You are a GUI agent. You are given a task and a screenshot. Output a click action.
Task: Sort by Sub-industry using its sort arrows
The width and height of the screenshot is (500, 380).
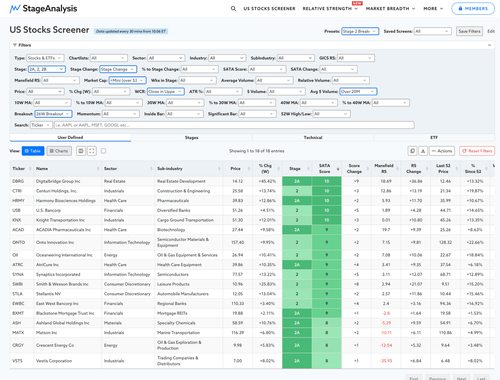coord(219,169)
